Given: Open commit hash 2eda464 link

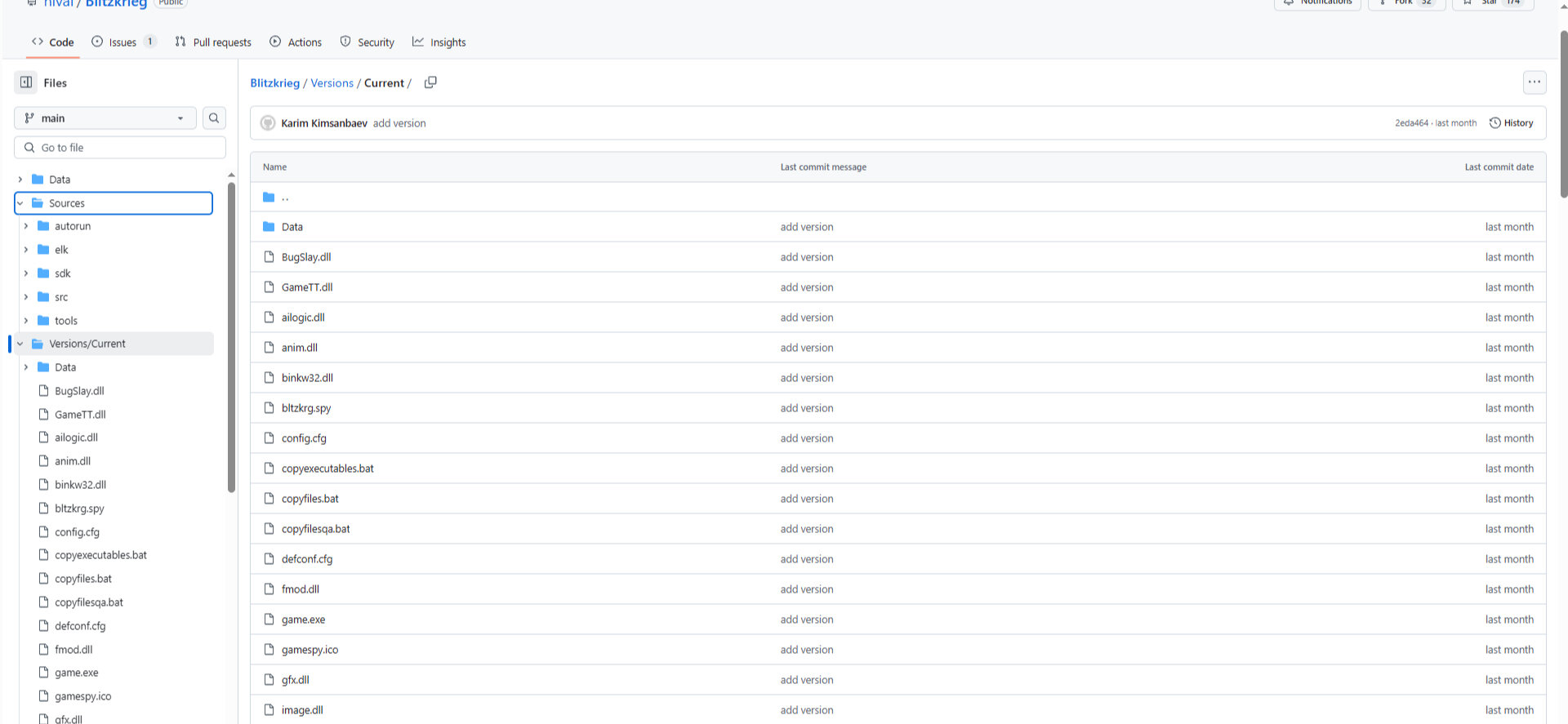Looking at the screenshot, I should click(1411, 123).
